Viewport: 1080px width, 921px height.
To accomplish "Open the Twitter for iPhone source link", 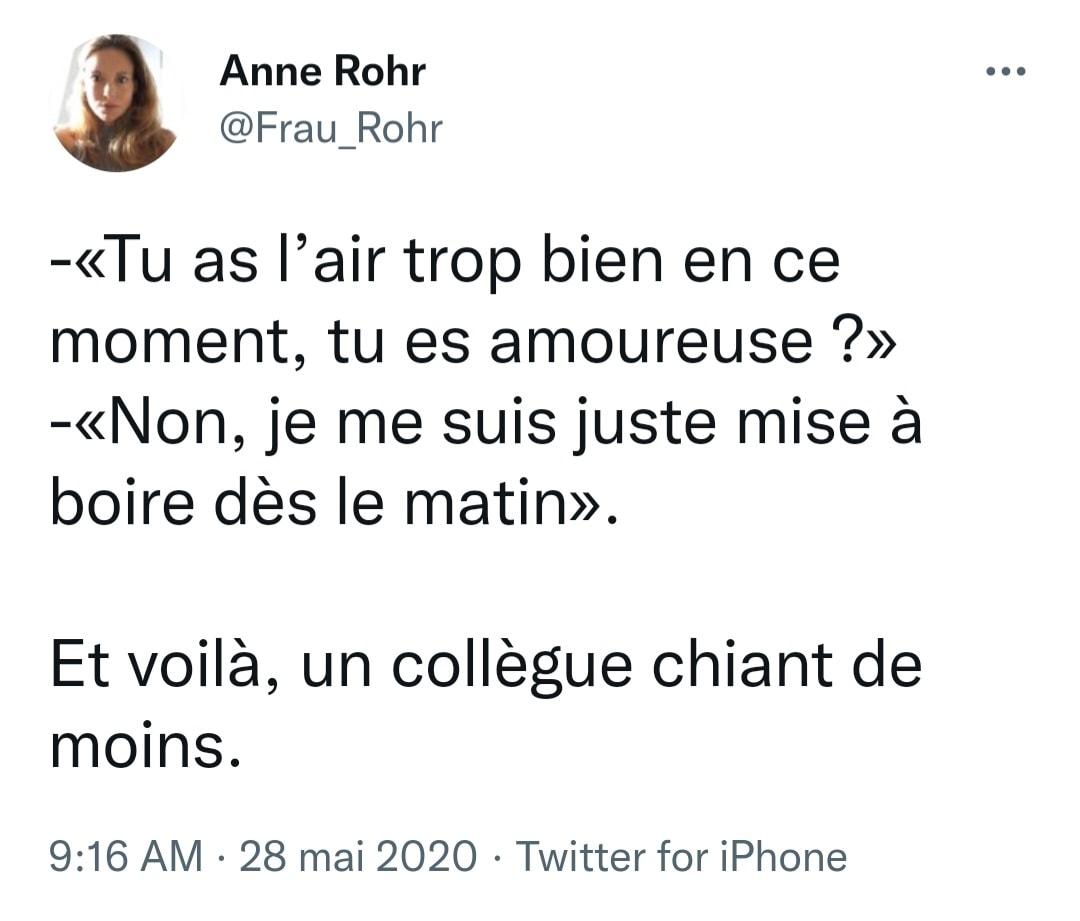I will [681, 857].
